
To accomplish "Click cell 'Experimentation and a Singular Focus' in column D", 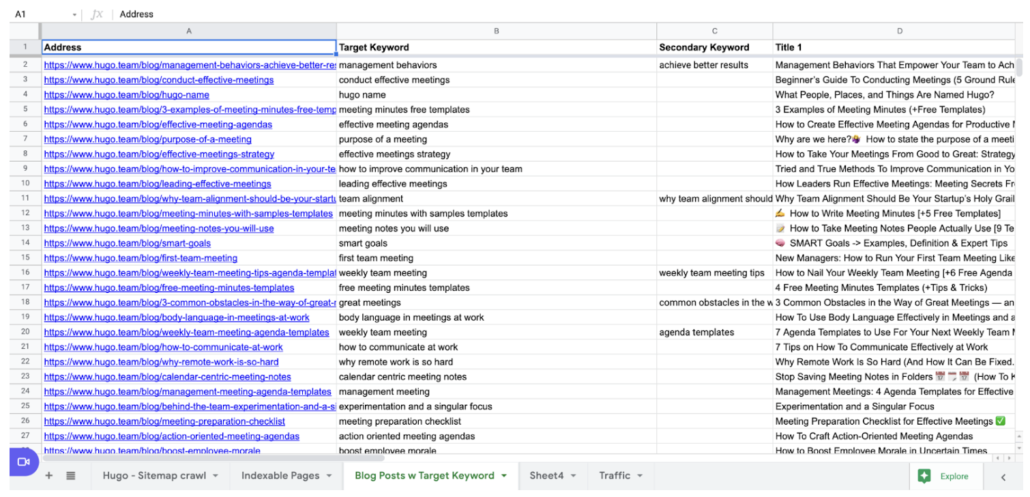I will (895, 406).
